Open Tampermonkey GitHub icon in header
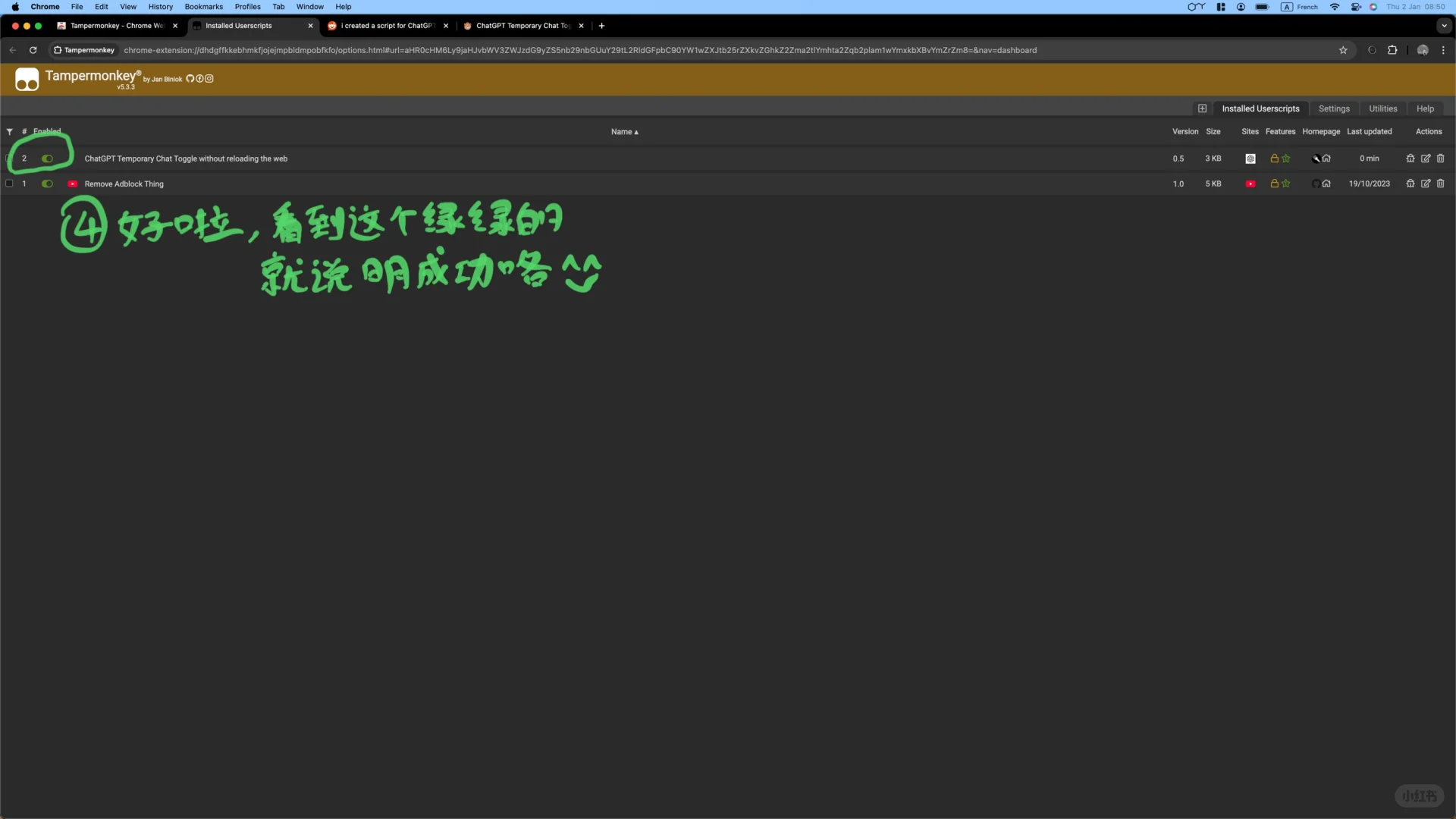Image resolution: width=1456 pixels, height=819 pixels. pos(190,79)
